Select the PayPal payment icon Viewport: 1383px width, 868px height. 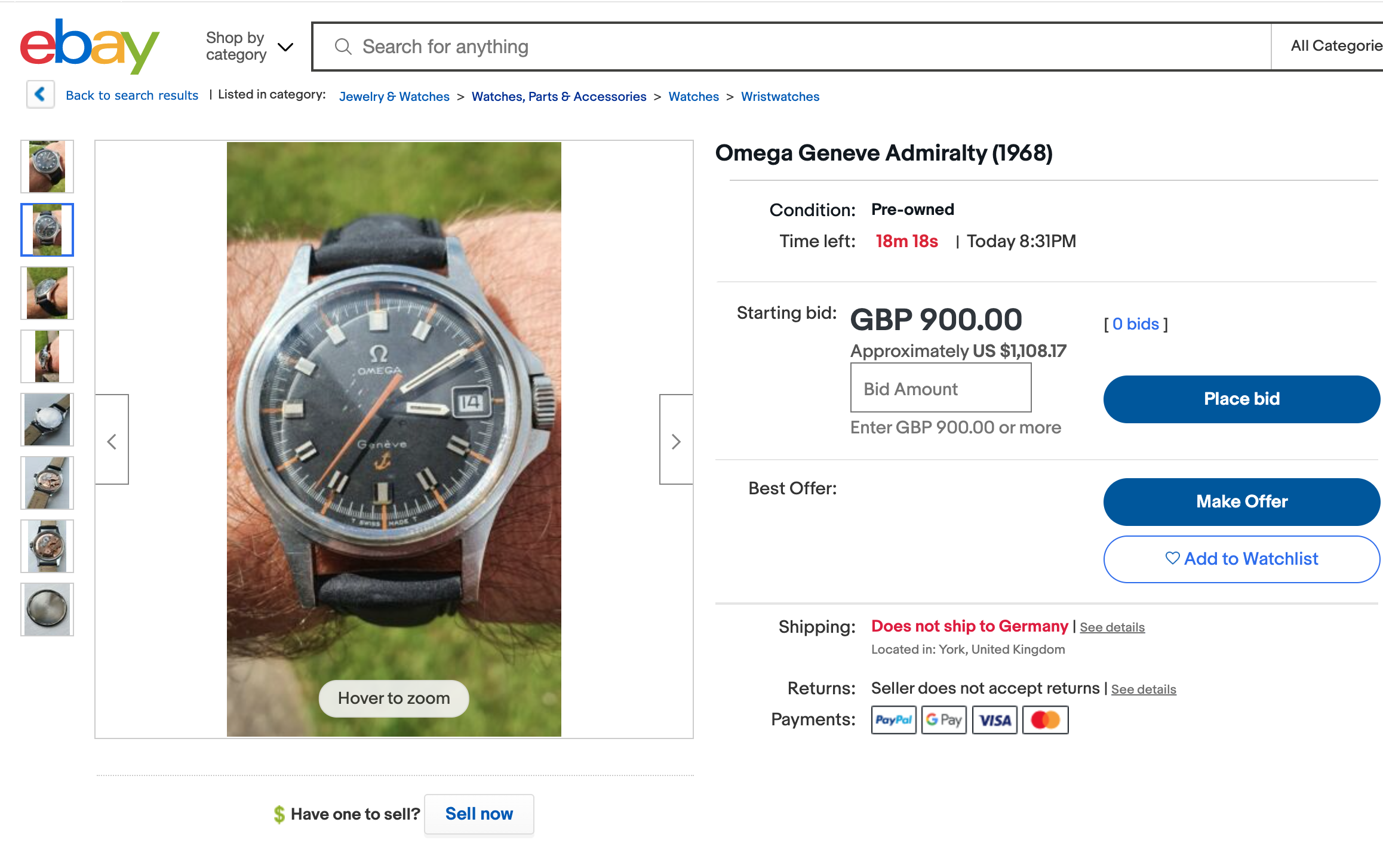pyautogui.click(x=893, y=720)
